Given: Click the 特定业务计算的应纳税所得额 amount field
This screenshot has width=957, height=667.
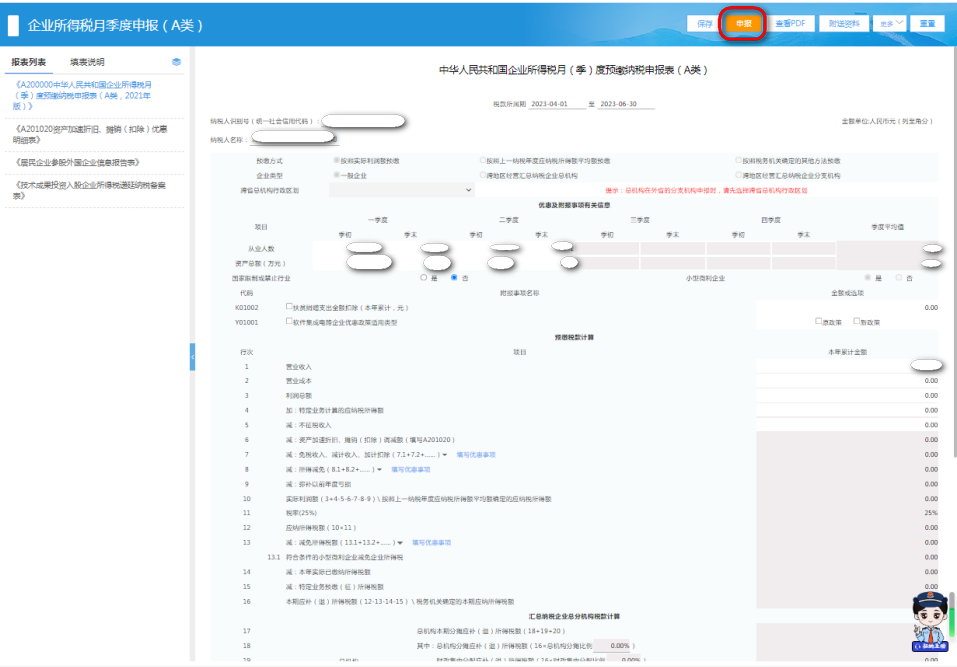Looking at the screenshot, I should coord(847,410).
